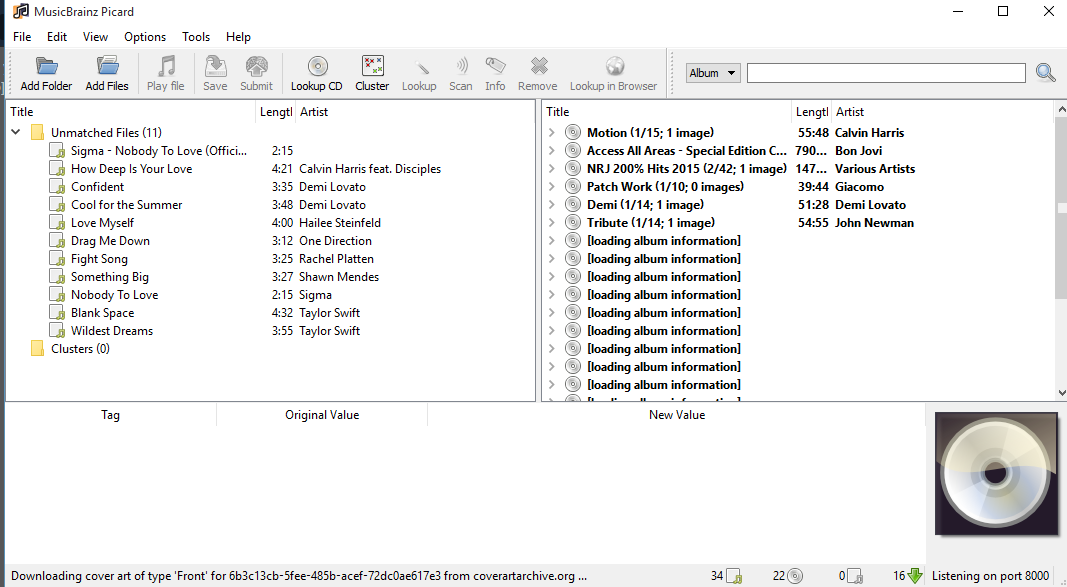Screen dimensions: 1067x587
Task: Click the right pane scroll down arrow
Action: (x=1061, y=392)
